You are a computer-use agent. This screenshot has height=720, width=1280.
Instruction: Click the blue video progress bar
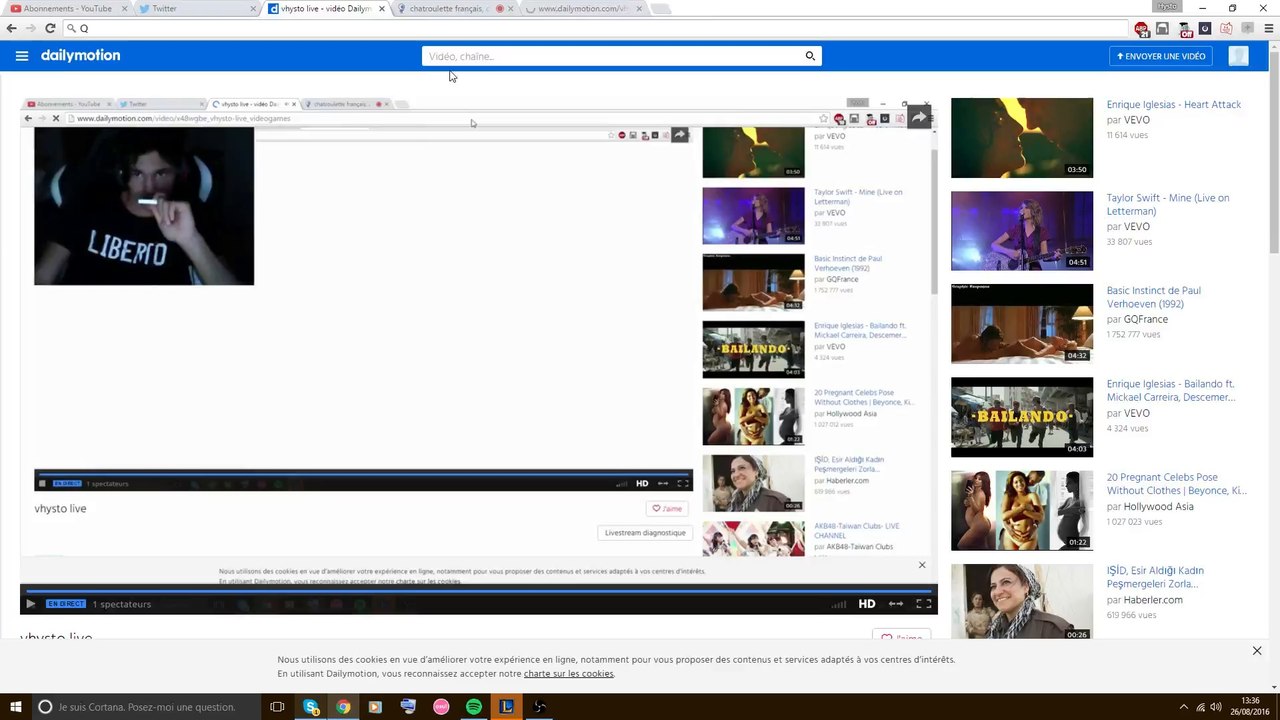[x=479, y=589]
